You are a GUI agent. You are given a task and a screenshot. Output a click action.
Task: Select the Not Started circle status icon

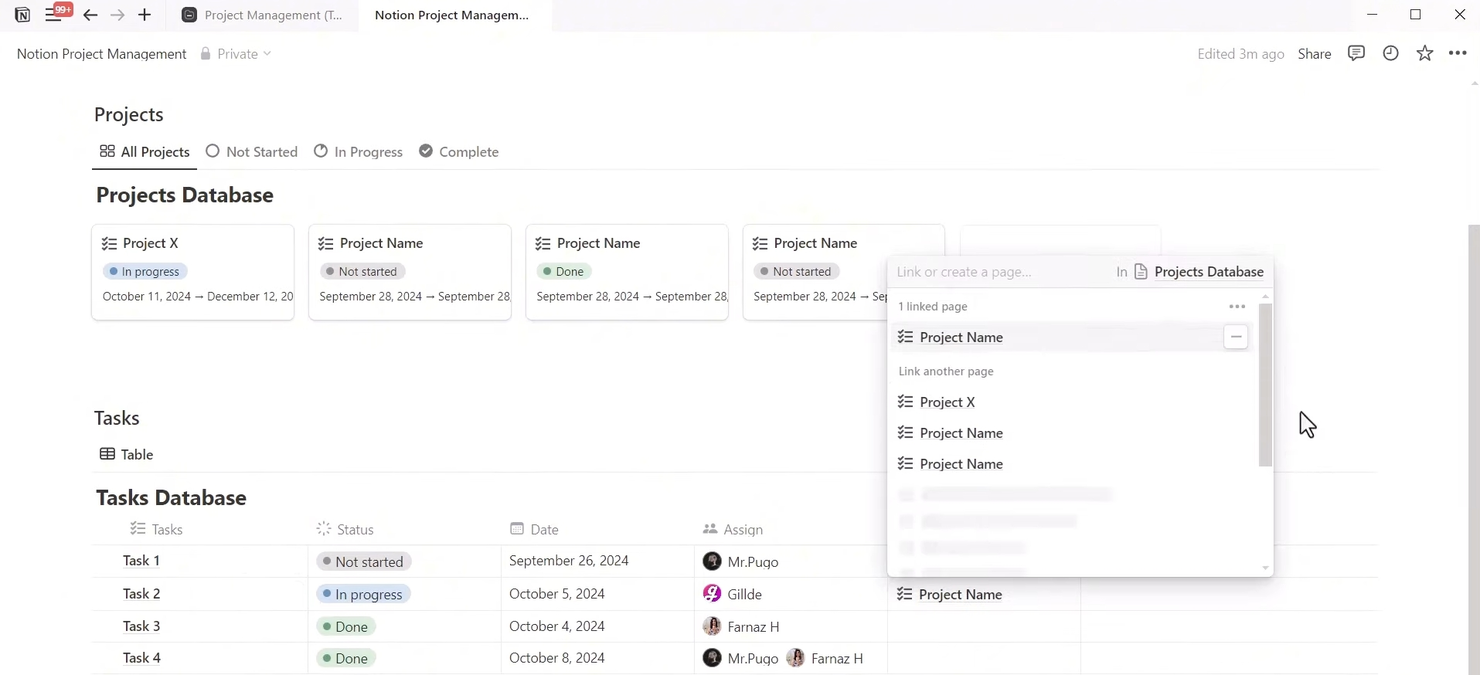(x=212, y=151)
